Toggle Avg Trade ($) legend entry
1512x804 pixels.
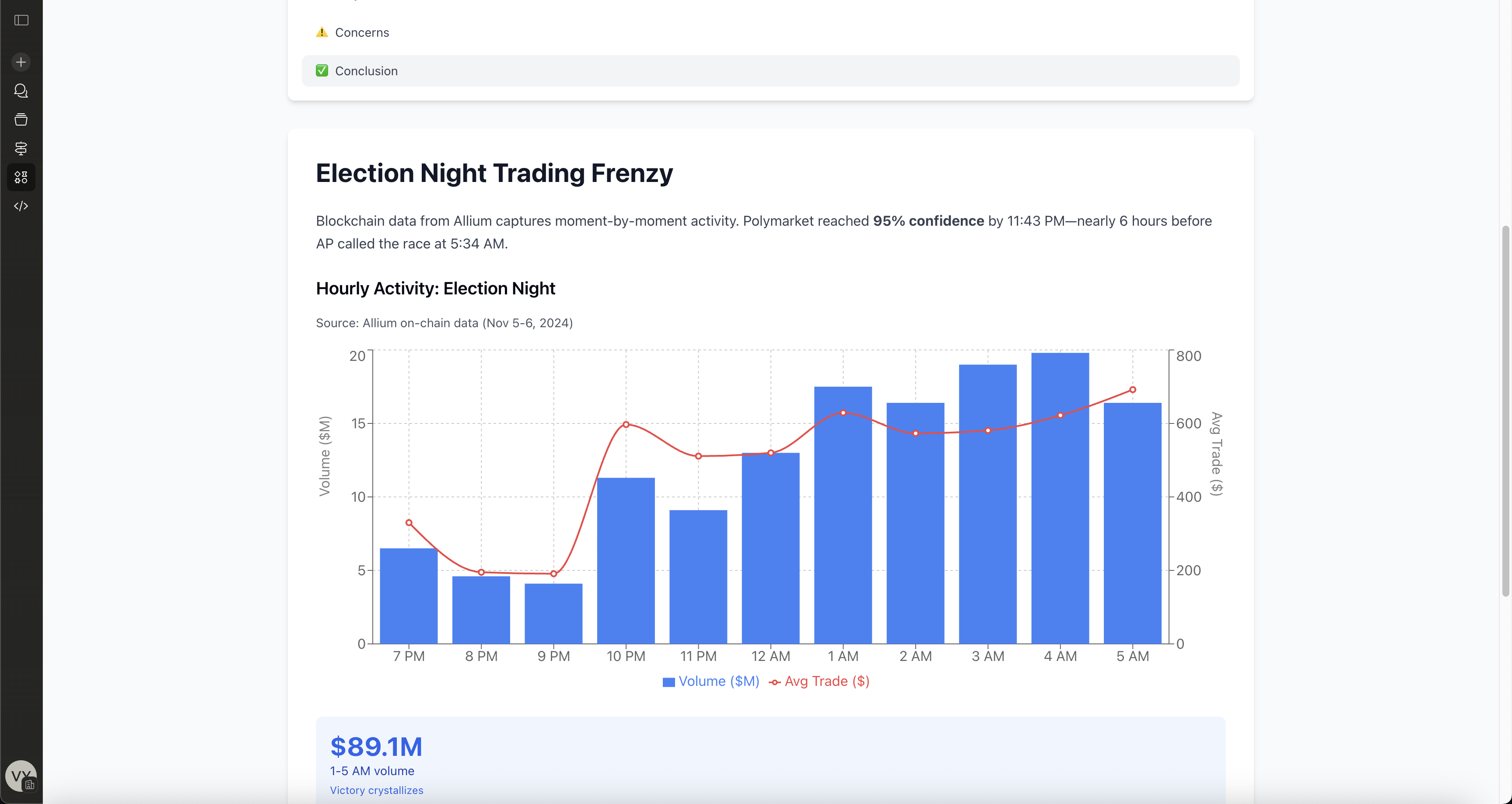pyautogui.click(x=819, y=682)
